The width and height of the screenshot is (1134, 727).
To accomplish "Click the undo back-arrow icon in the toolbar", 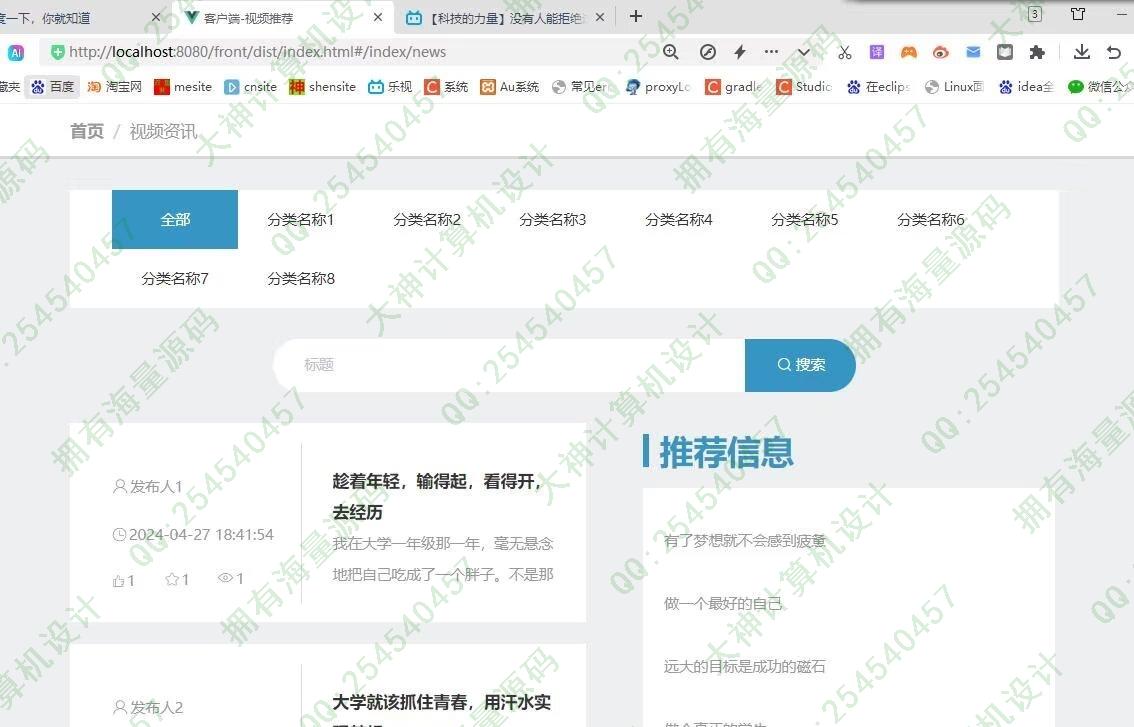I will point(1114,52).
